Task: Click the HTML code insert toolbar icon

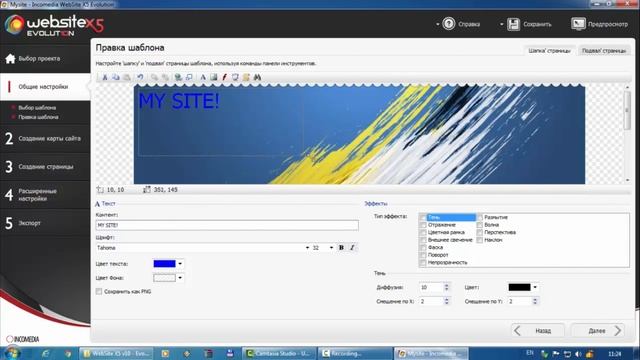Action: click(x=235, y=77)
